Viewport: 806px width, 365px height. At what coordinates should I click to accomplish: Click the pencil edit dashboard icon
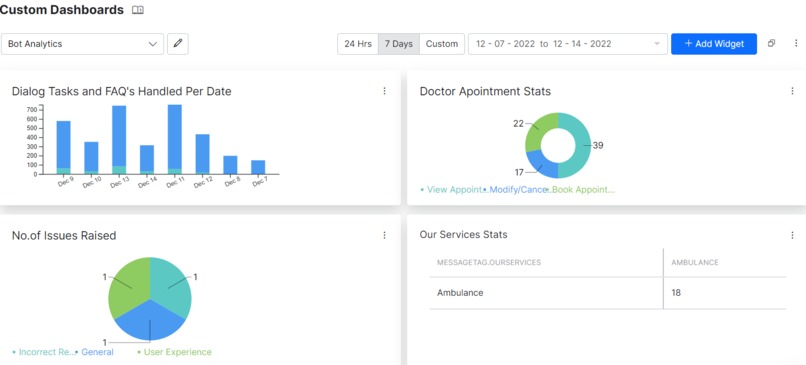coord(178,44)
